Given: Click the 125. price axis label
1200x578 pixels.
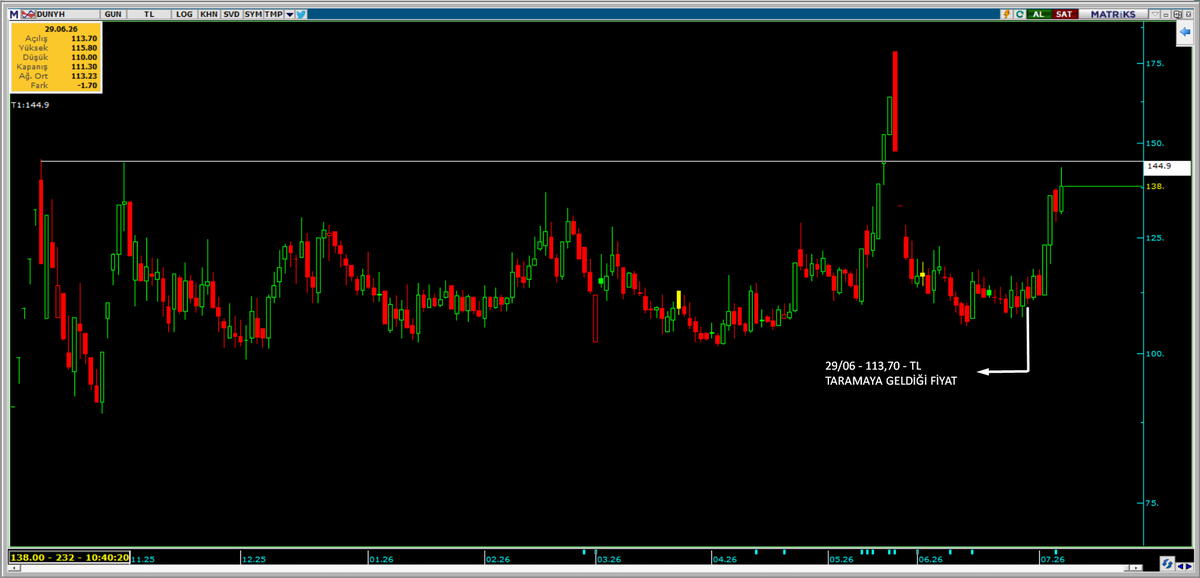Looking at the screenshot, I should (1155, 238).
